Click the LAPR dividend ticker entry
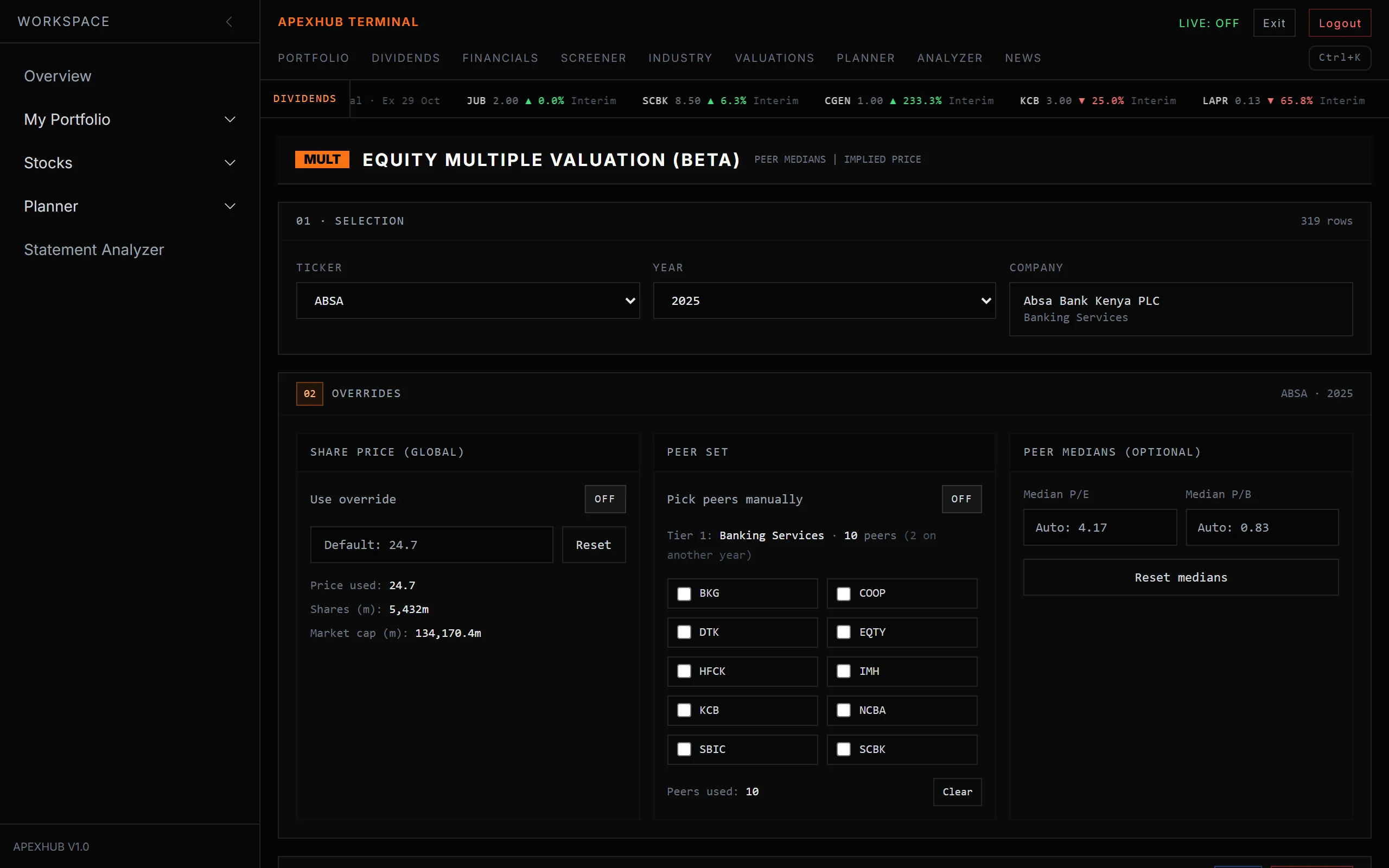The image size is (1389, 868). [1284, 100]
